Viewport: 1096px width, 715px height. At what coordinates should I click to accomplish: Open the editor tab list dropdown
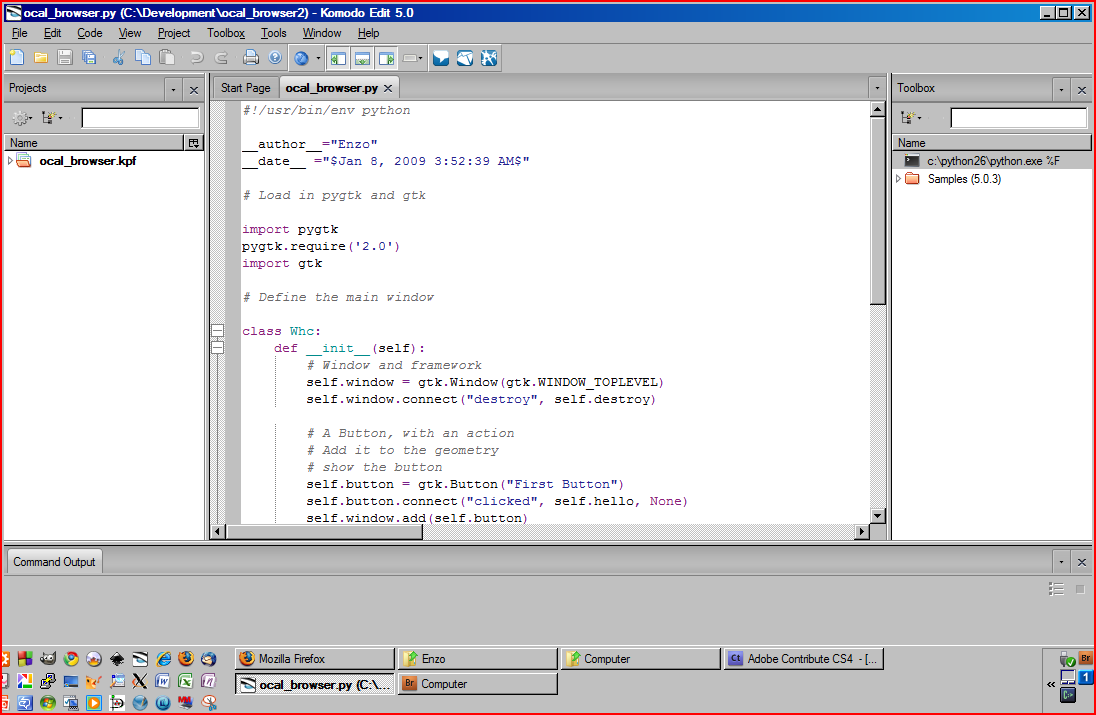(877, 88)
